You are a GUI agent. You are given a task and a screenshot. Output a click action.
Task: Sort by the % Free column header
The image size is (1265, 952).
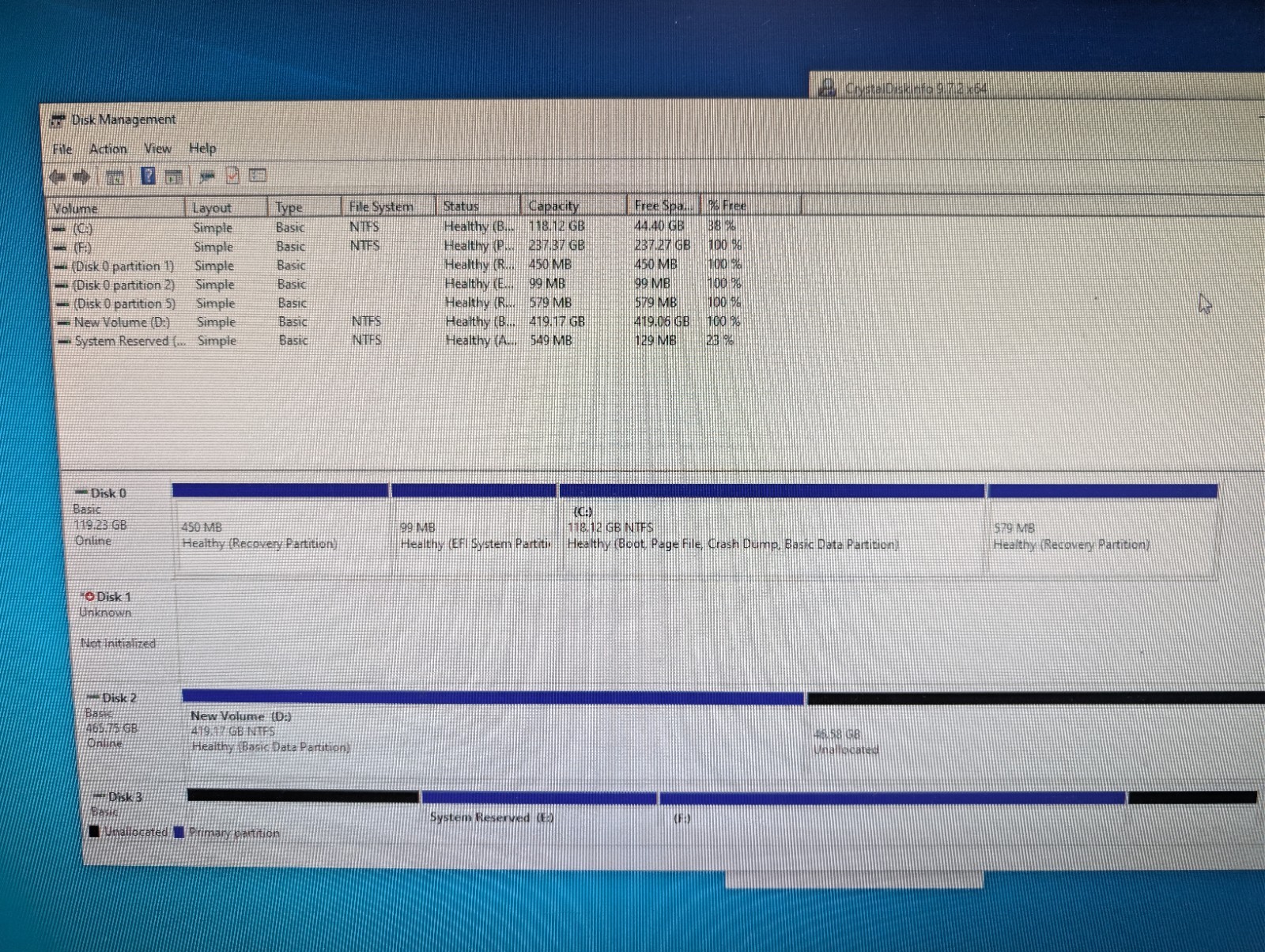[751, 205]
